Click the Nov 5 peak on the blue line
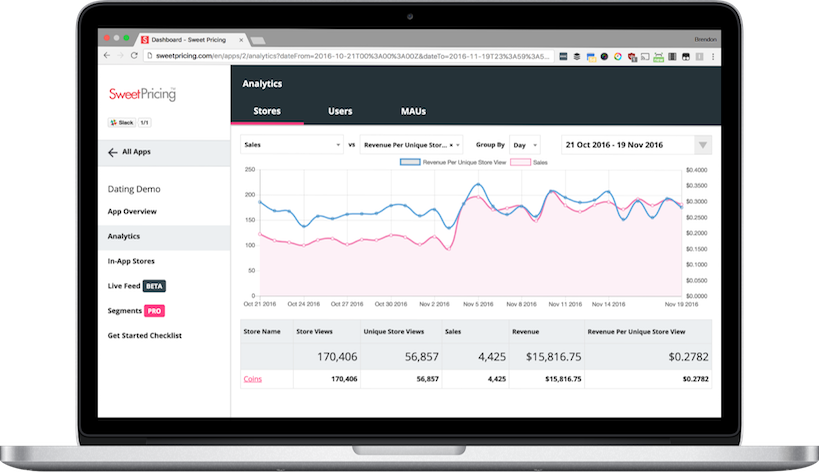The width and height of the screenshot is (819, 472). click(x=478, y=184)
